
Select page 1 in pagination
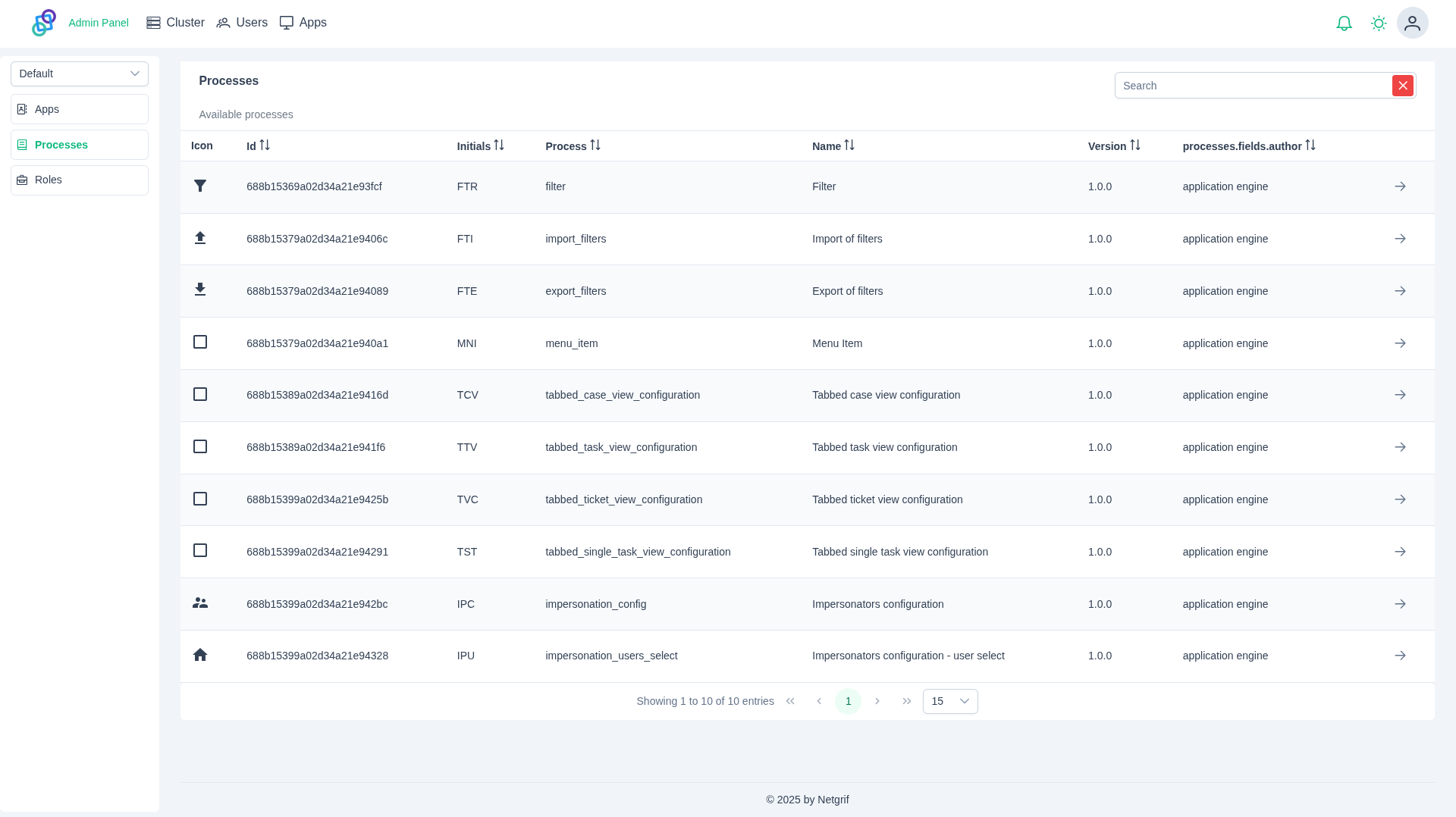tap(848, 701)
